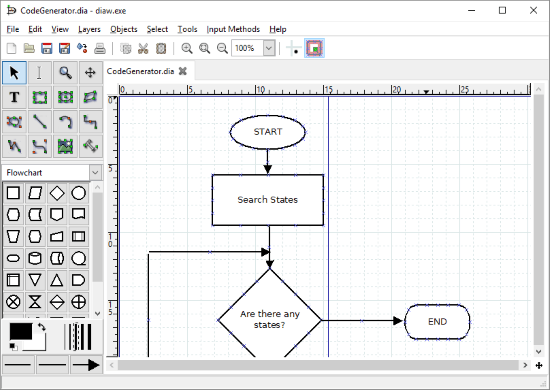Reset to default black and white colors
The image size is (550, 390).
13,347
